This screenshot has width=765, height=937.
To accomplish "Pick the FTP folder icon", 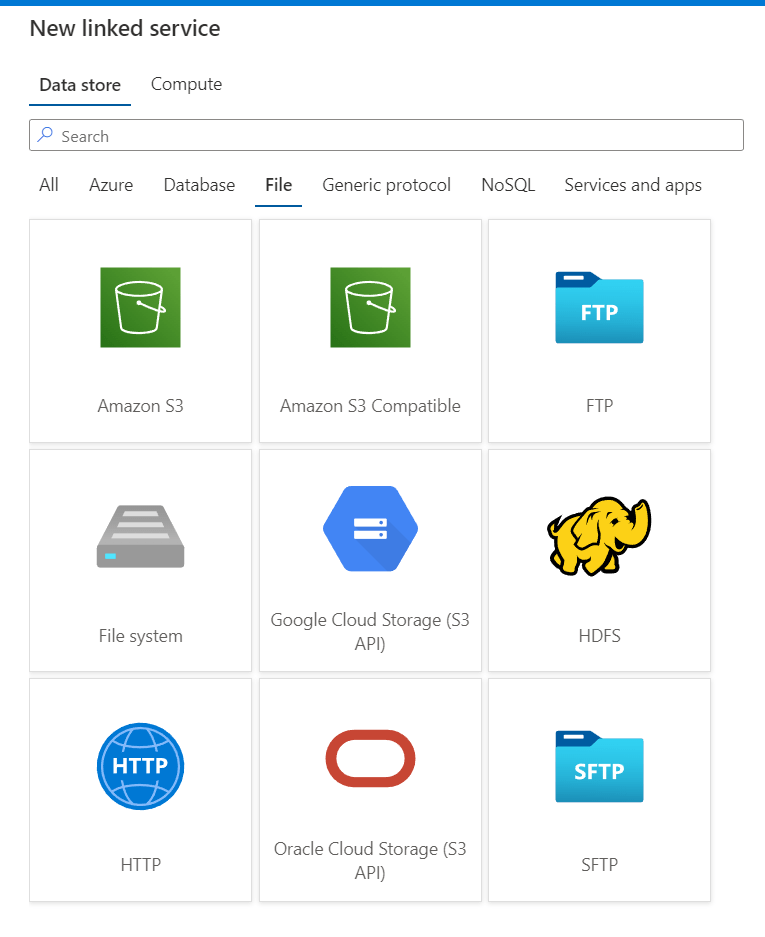I will (599, 308).
